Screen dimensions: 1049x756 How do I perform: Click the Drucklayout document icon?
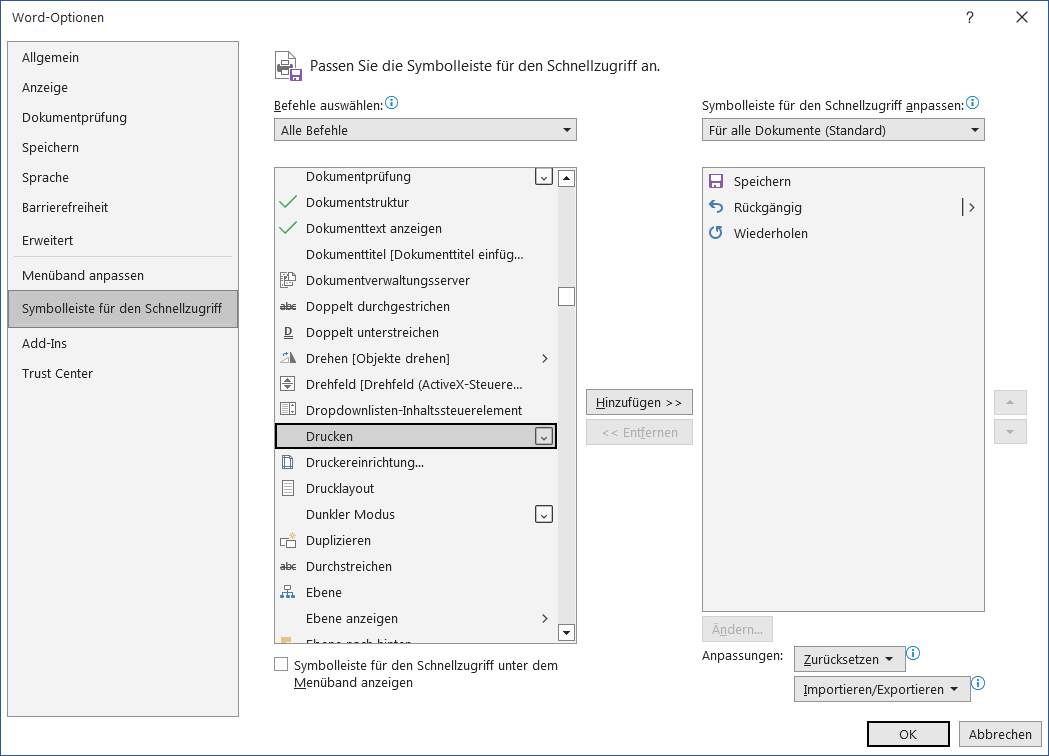[288, 488]
